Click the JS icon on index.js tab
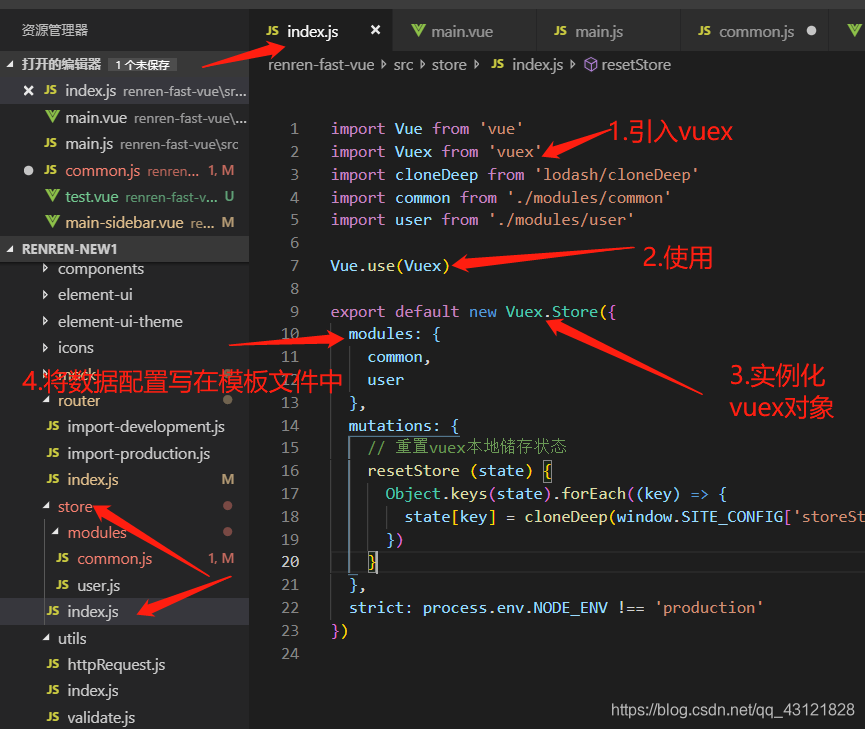Viewport: 865px width, 729px height. (273, 31)
